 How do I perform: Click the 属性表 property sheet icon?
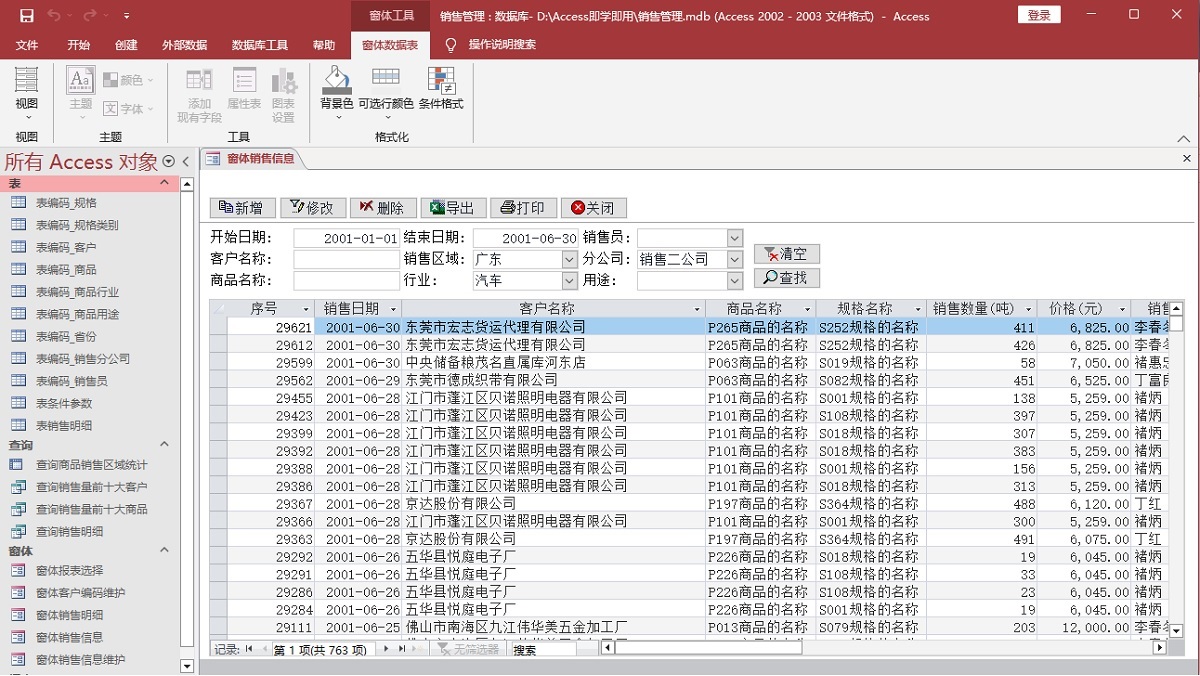pyautogui.click(x=244, y=80)
